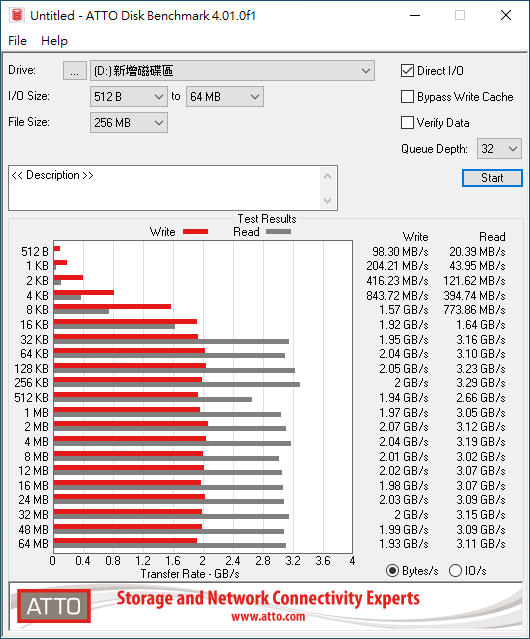Image resolution: width=530 pixels, height=639 pixels.
Task: Click the description scrollbar down arrow
Action: coord(328,201)
